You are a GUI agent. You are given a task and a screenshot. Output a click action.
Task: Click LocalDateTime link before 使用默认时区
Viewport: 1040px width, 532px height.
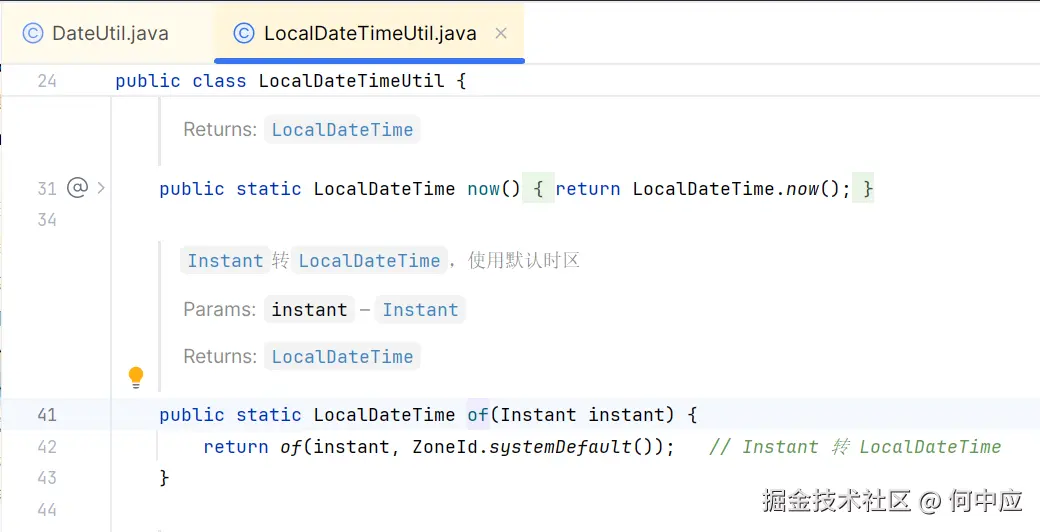369,261
